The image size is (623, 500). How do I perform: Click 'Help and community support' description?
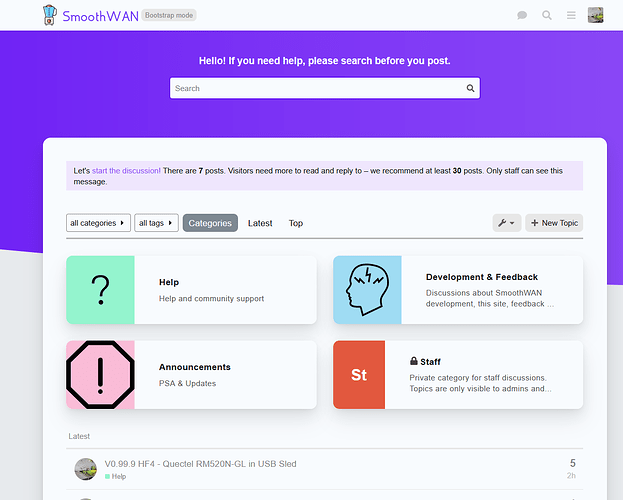[211, 298]
